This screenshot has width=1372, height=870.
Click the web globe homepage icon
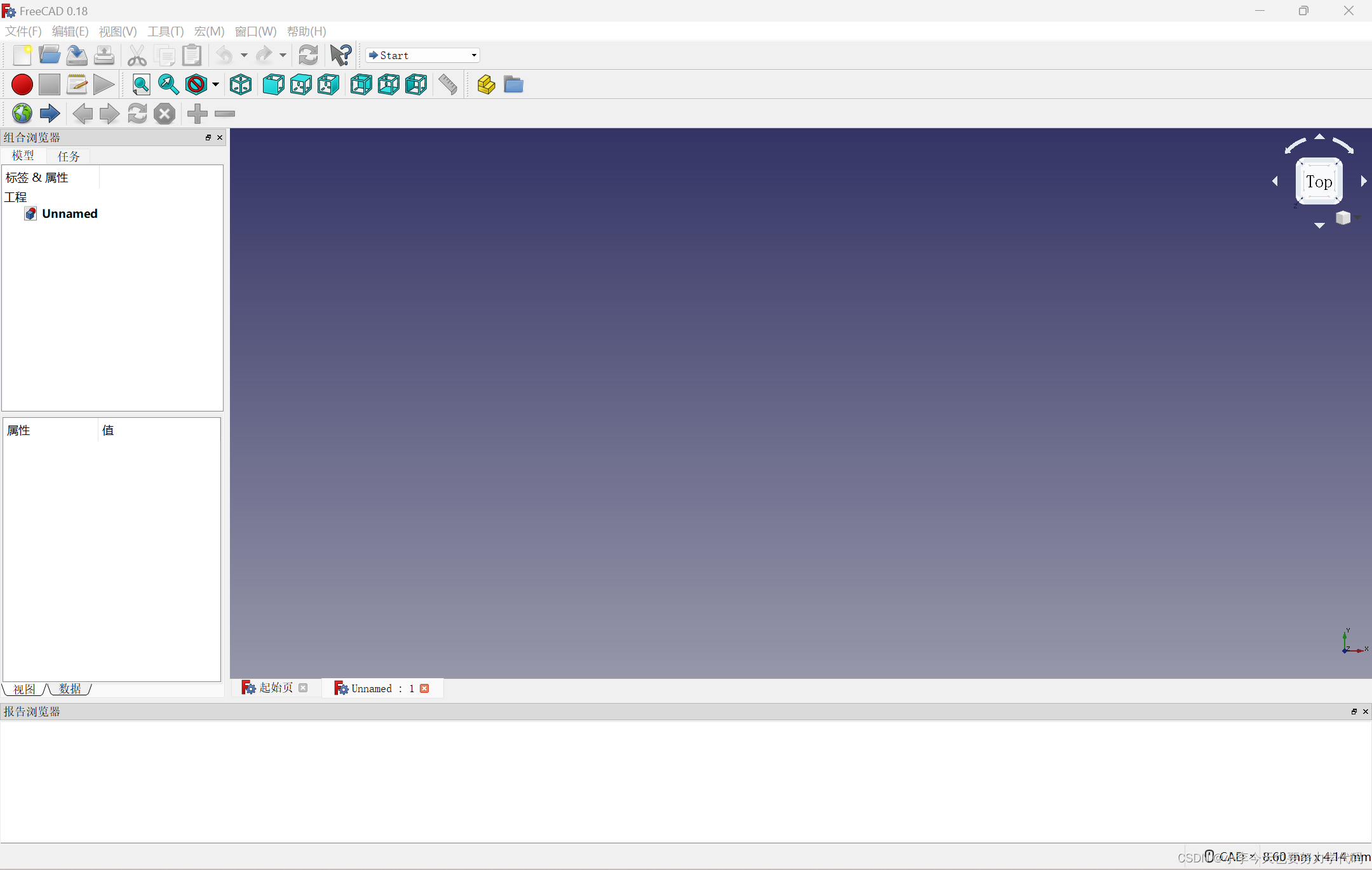tap(22, 114)
